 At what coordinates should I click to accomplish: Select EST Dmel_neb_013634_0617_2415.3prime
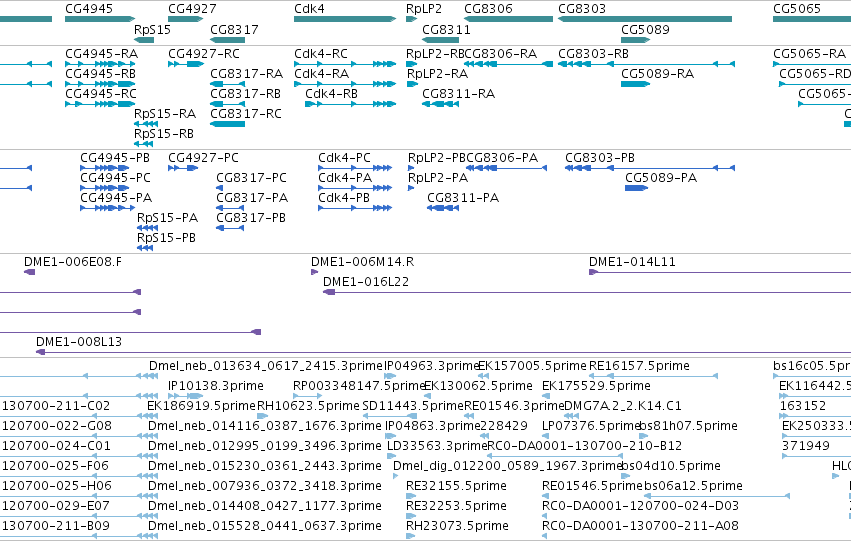[266, 366]
